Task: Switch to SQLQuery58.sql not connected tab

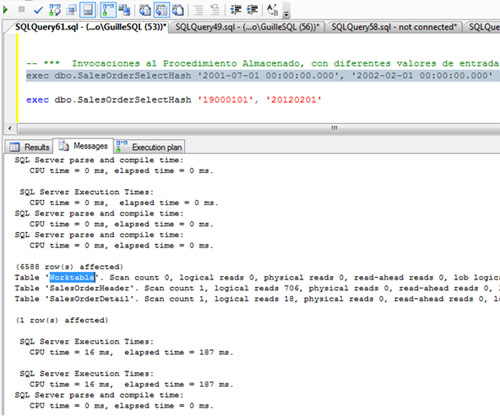Action: pos(394,27)
